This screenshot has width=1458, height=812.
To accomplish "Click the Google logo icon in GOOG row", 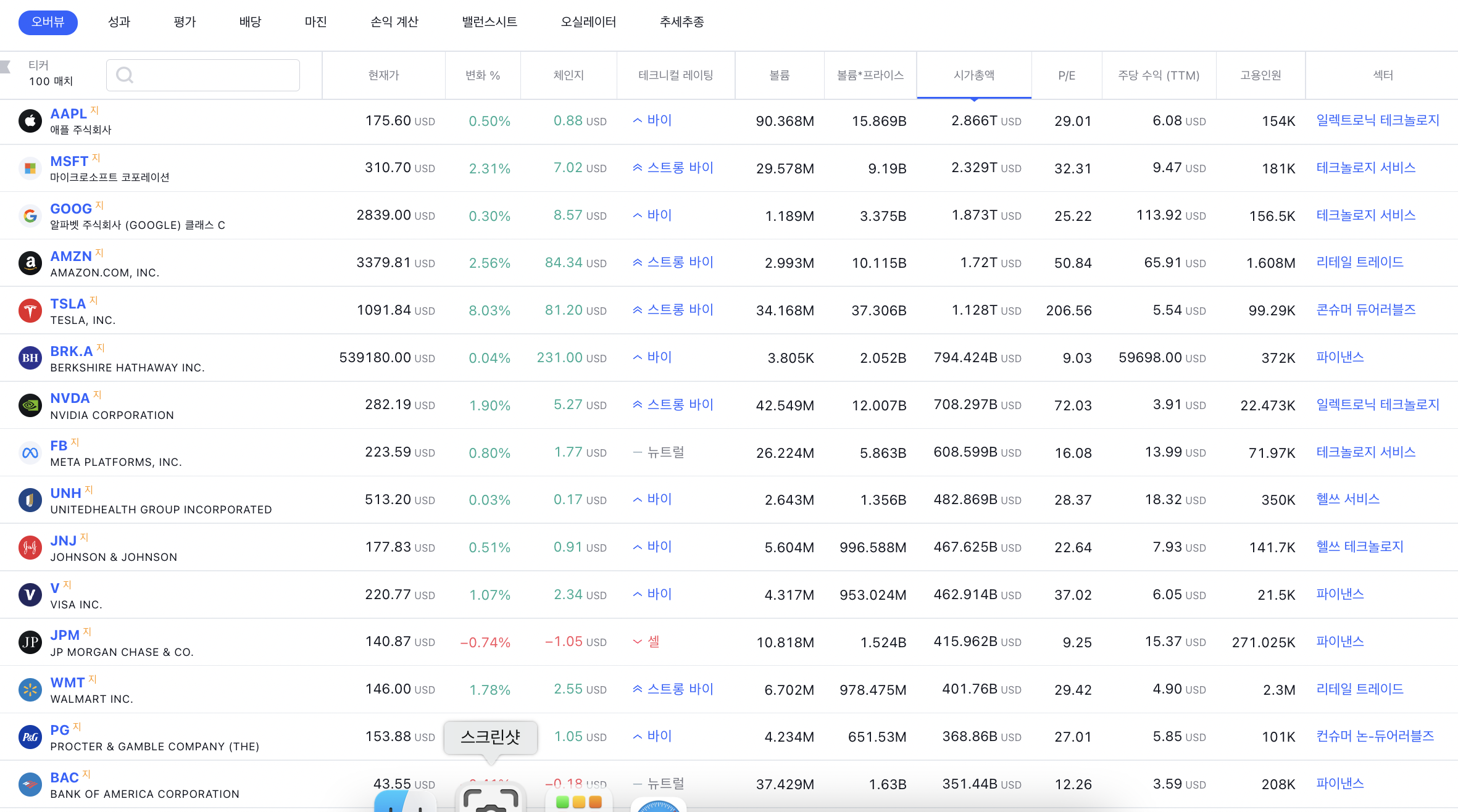I will coord(30,216).
